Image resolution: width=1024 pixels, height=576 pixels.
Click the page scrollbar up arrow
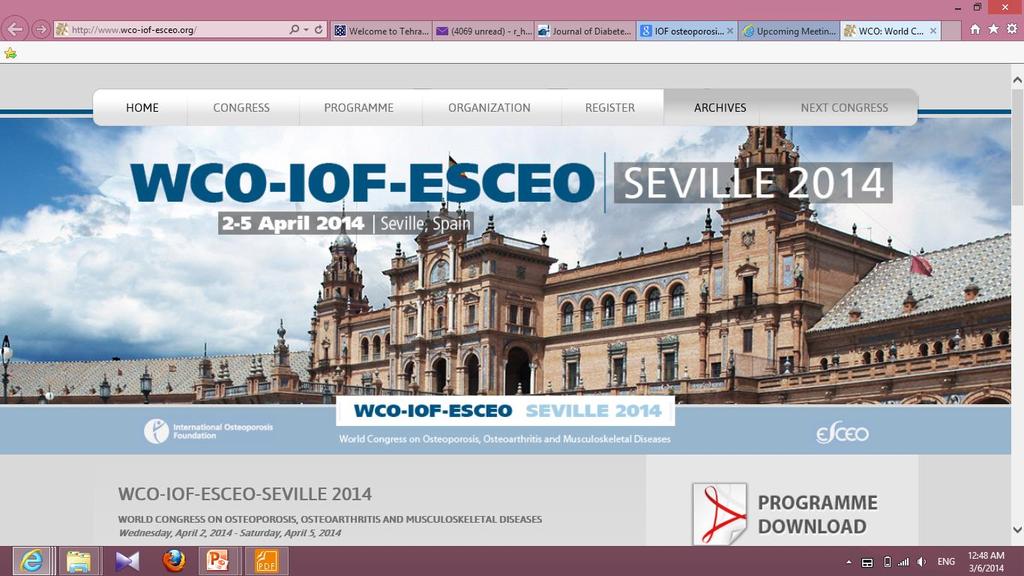pos(1017,80)
